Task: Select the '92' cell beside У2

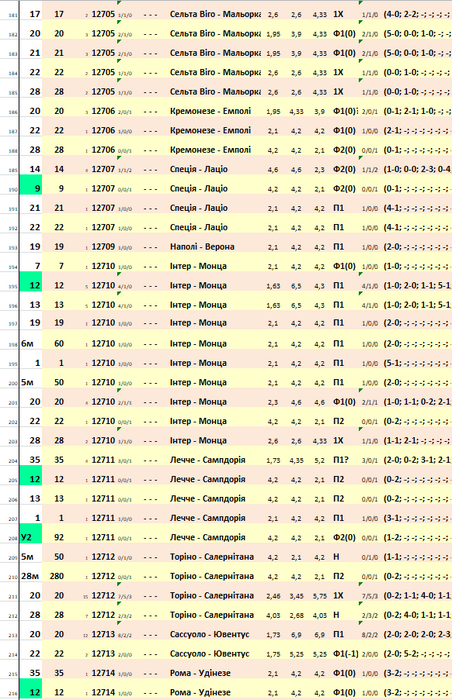Action: (x=57, y=537)
